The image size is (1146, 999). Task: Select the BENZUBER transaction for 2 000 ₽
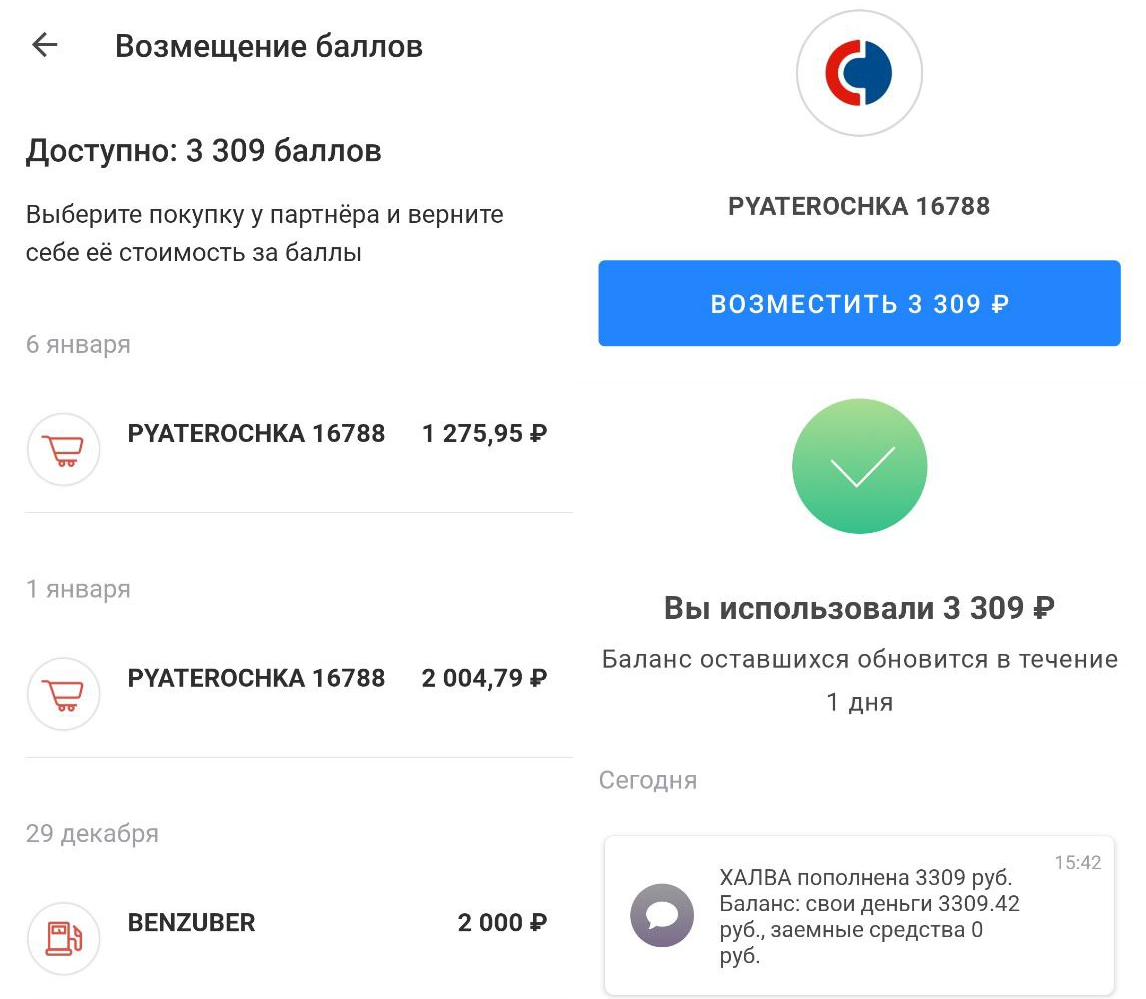click(191, 922)
